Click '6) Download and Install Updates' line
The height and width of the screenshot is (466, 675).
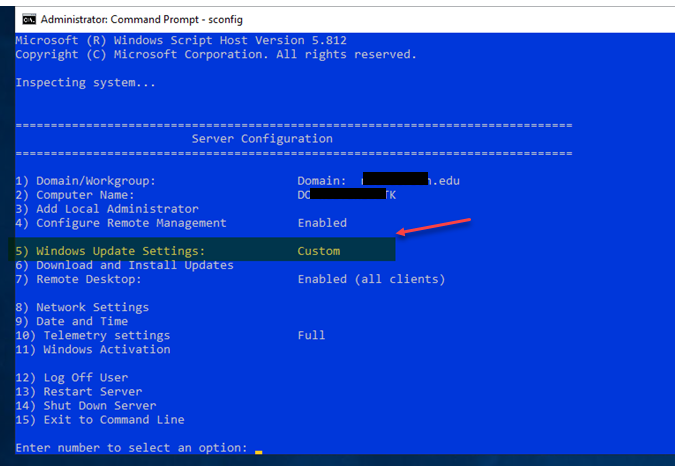click(124, 265)
